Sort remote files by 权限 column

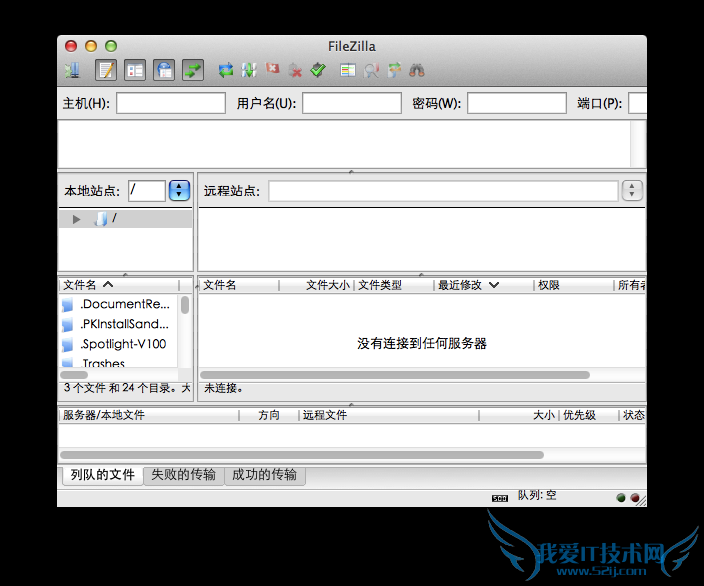pos(574,285)
